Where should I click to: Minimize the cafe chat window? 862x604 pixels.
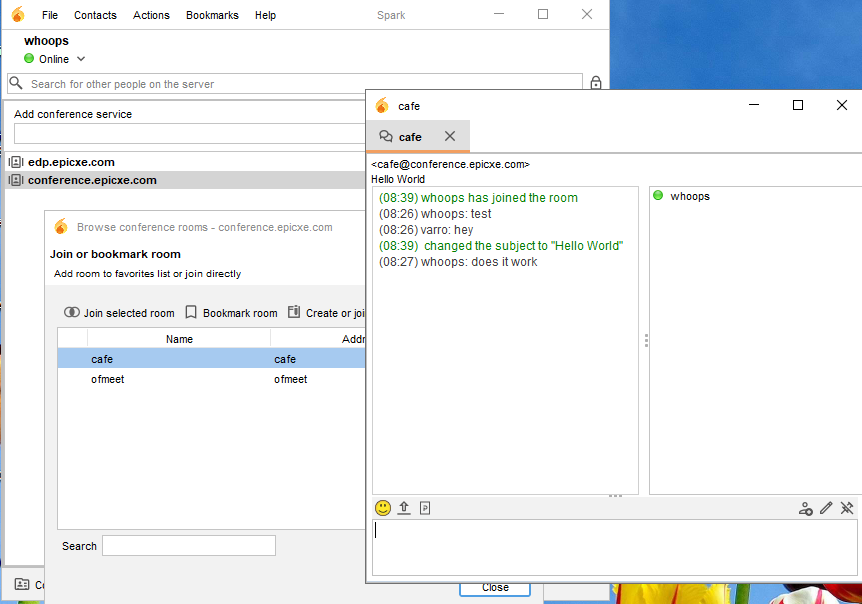[754, 105]
